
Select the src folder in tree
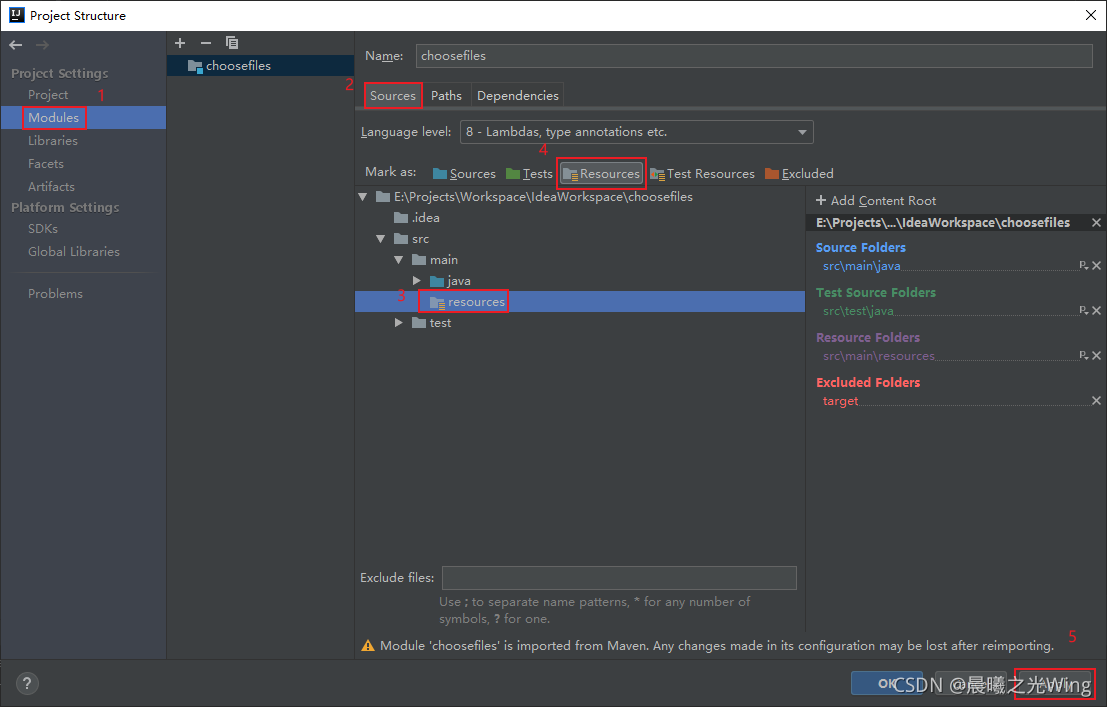[412, 239]
